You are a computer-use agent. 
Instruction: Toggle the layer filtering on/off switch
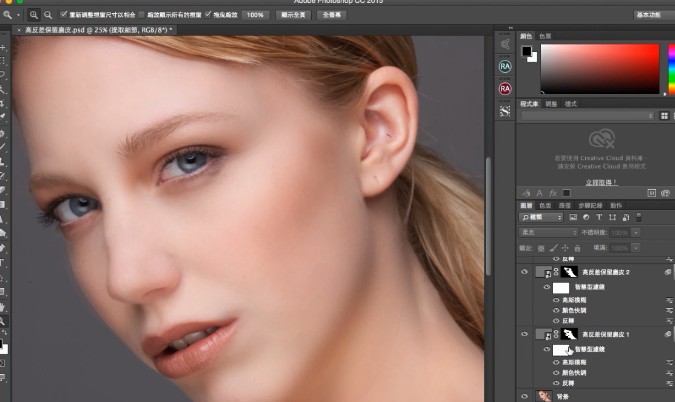pyautogui.click(x=639, y=217)
